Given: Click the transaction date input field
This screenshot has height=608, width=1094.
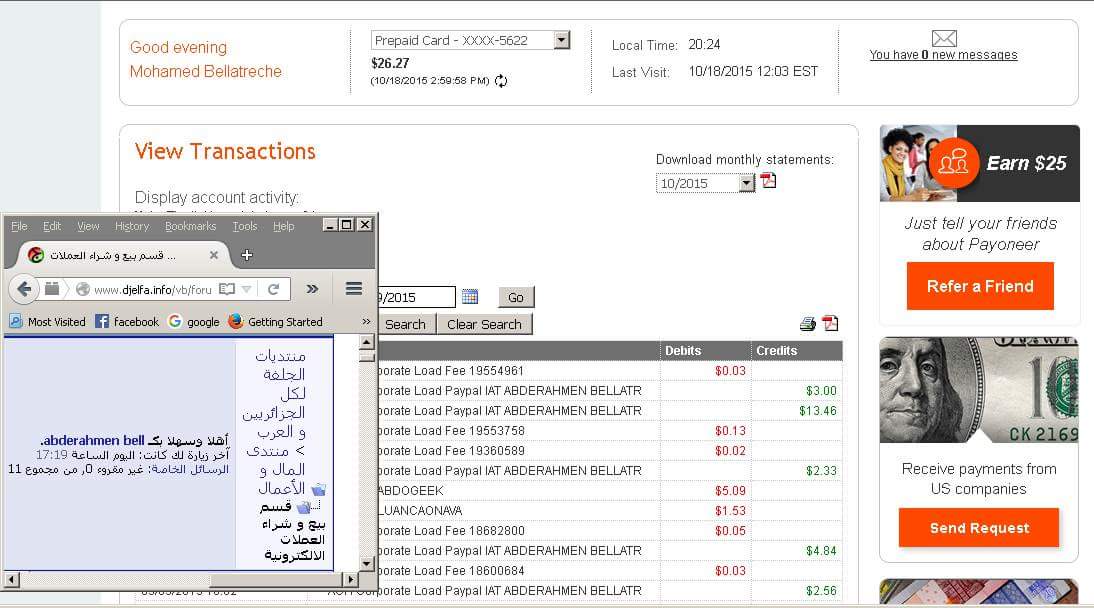Looking at the screenshot, I should coord(417,297).
